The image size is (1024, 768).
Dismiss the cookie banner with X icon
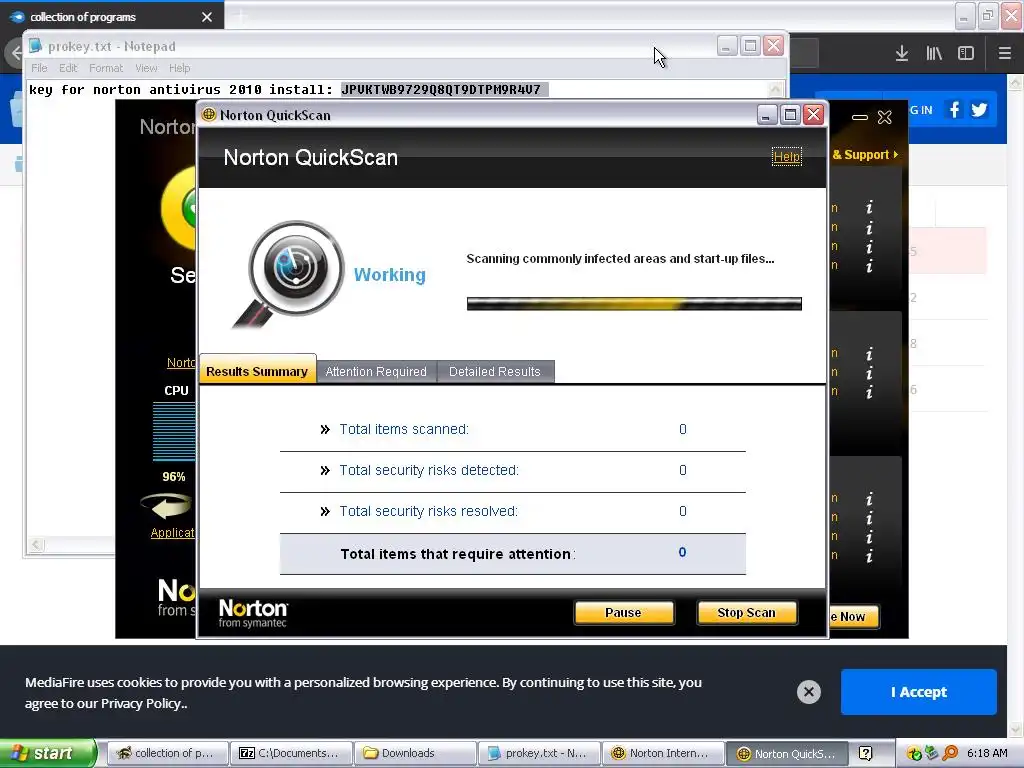click(x=808, y=692)
